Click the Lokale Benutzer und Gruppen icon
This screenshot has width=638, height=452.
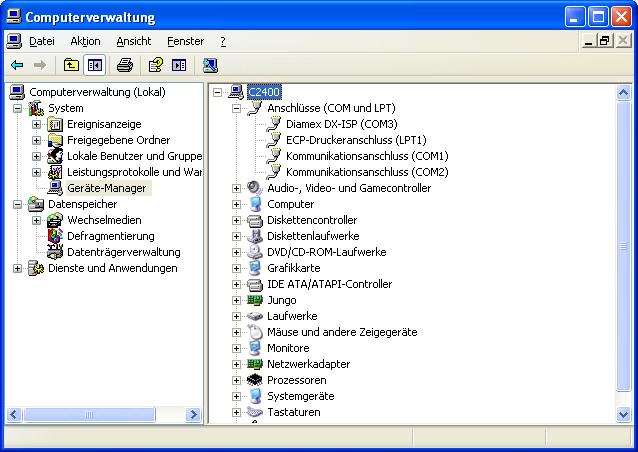[x=55, y=156]
